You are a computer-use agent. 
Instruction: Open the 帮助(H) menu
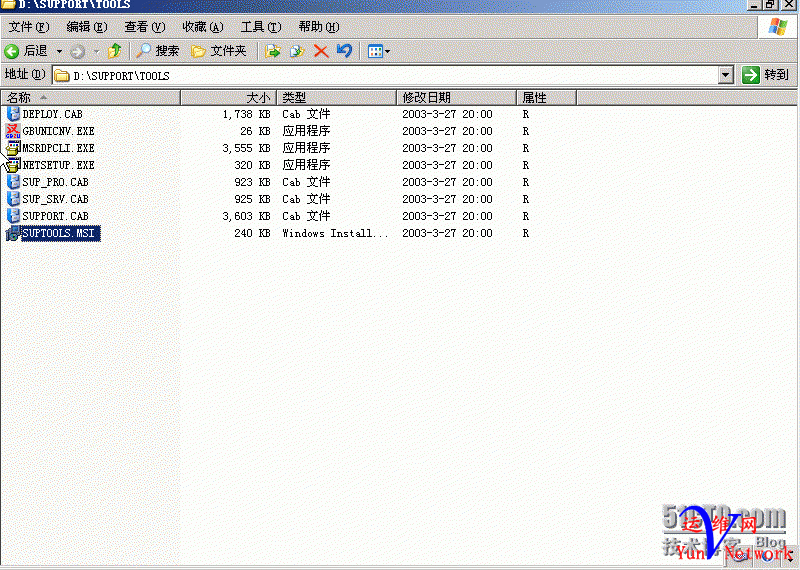319,27
